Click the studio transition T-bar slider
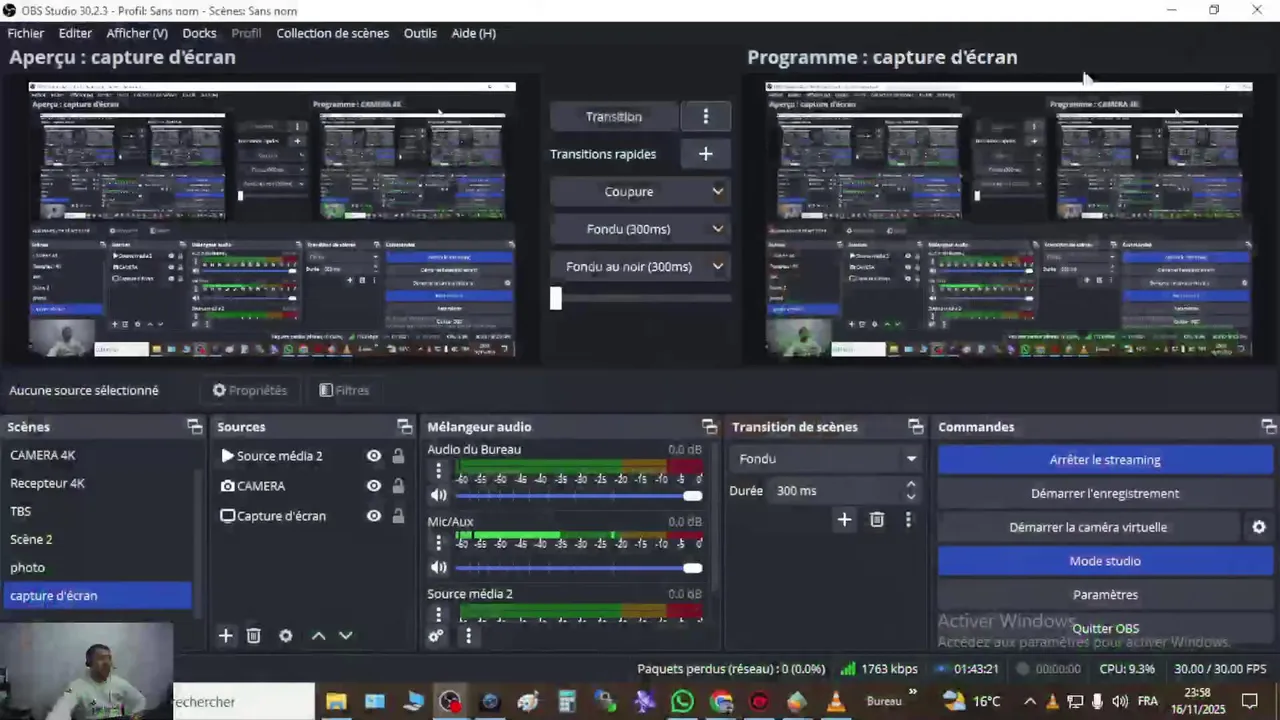The height and width of the screenshot is (720, 1280). (x=641, y=298)
